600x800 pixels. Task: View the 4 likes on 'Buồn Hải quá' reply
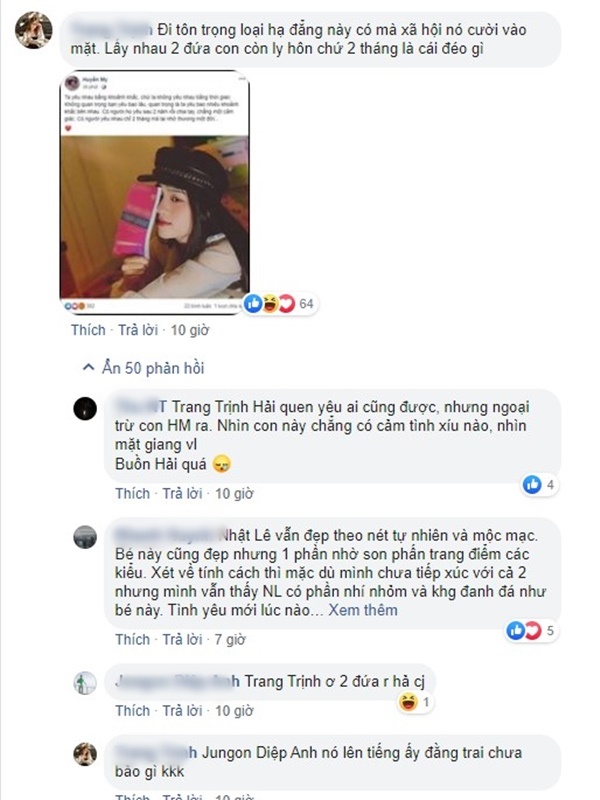[x=539, y=484]
